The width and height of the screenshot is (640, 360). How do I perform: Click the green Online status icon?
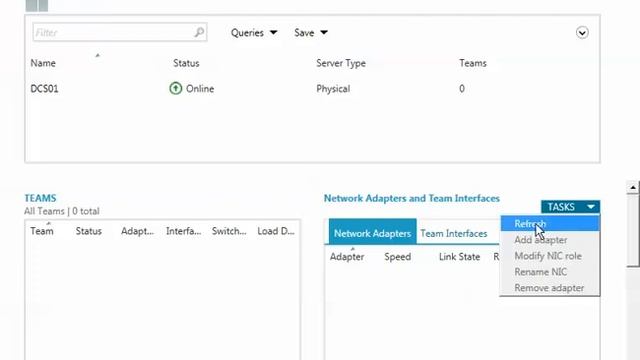pos(176,88)
